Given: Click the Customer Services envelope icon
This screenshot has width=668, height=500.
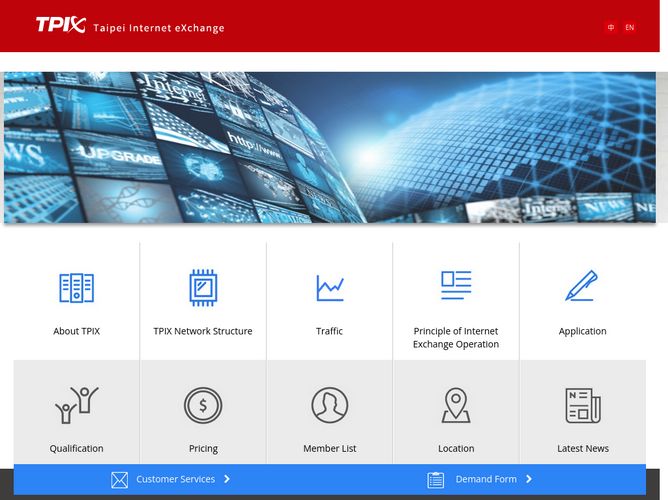Looking at the screenshot, I should click(119, 480).
